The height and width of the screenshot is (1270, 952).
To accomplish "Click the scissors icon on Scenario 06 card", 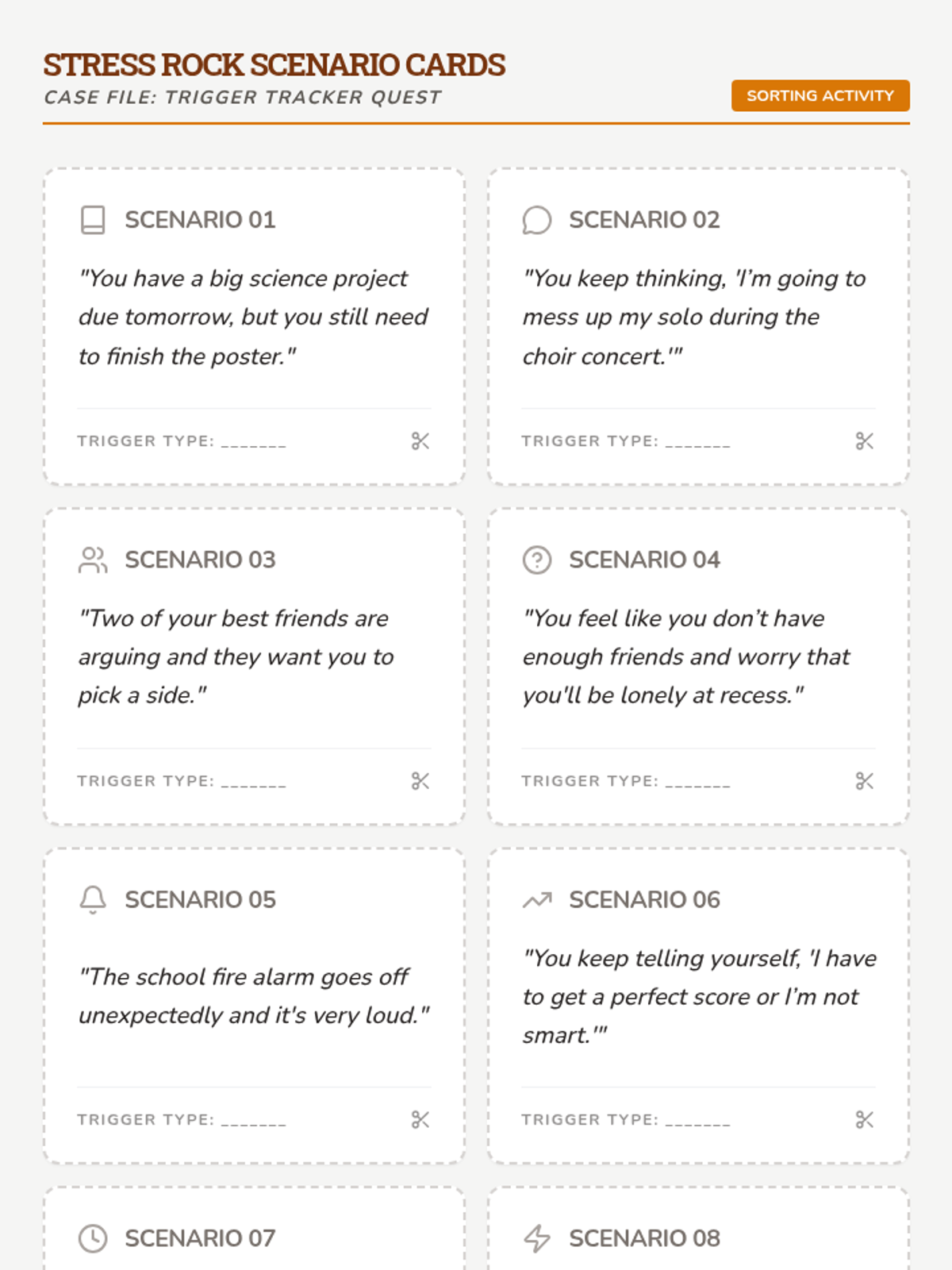I will [x=865, y=1120].
